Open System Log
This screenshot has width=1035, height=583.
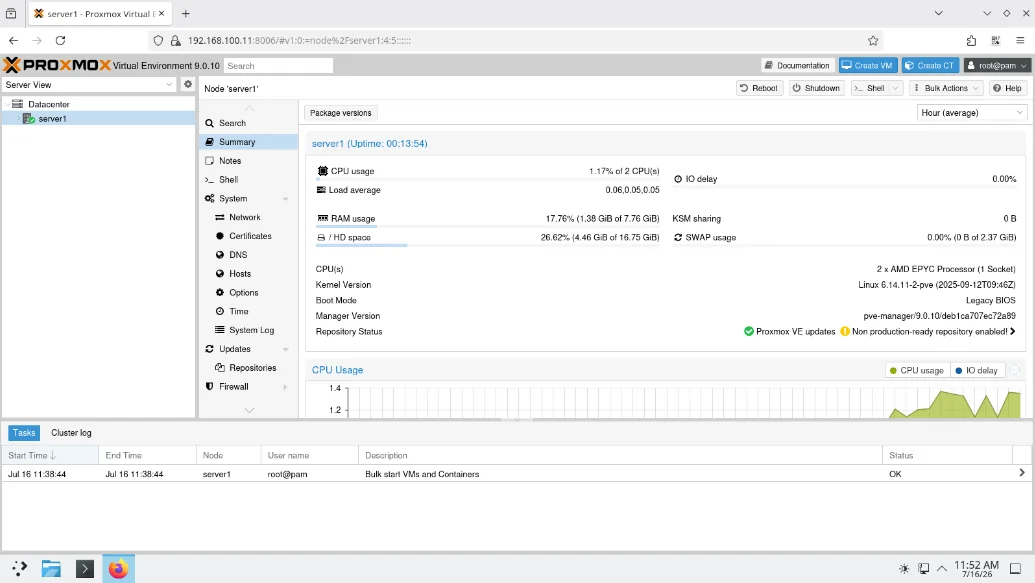[x=248, y=330]
